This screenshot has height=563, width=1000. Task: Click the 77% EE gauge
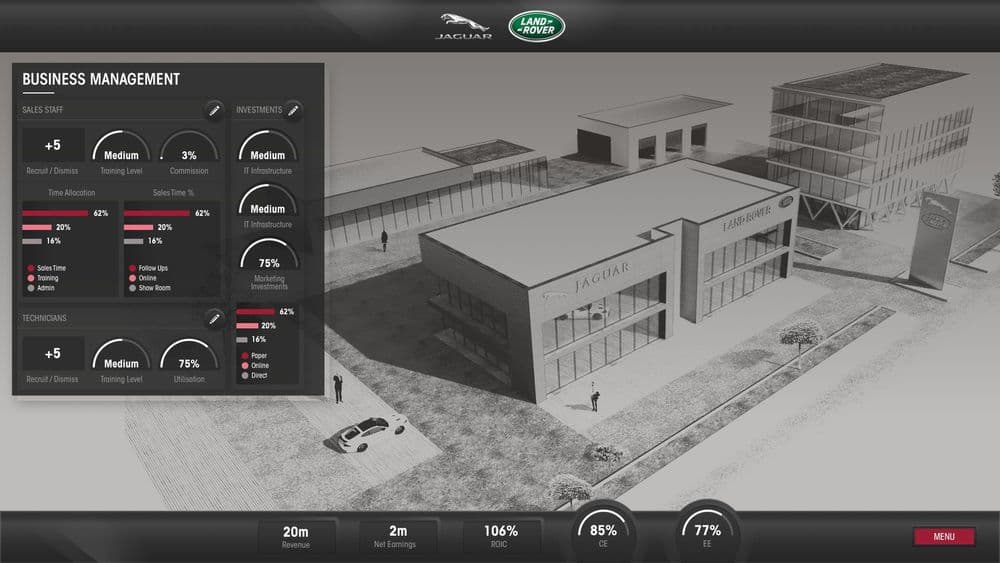pos(707,531)
